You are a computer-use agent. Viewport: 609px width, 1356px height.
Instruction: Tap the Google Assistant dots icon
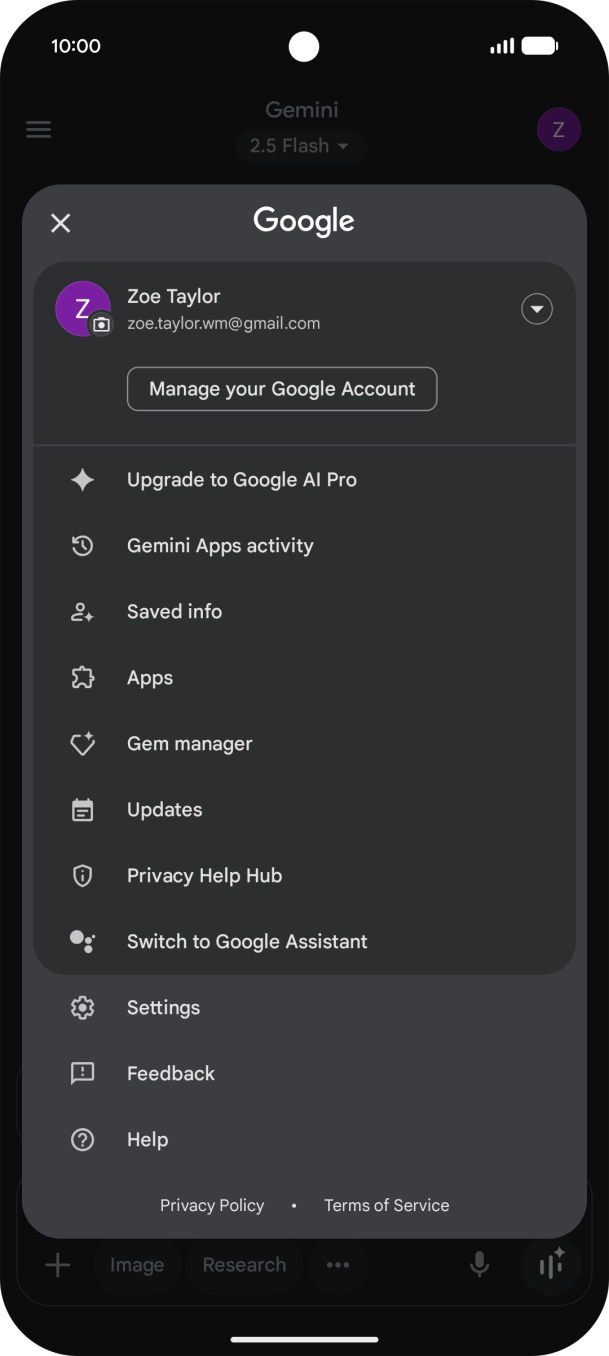coord(82,942)
